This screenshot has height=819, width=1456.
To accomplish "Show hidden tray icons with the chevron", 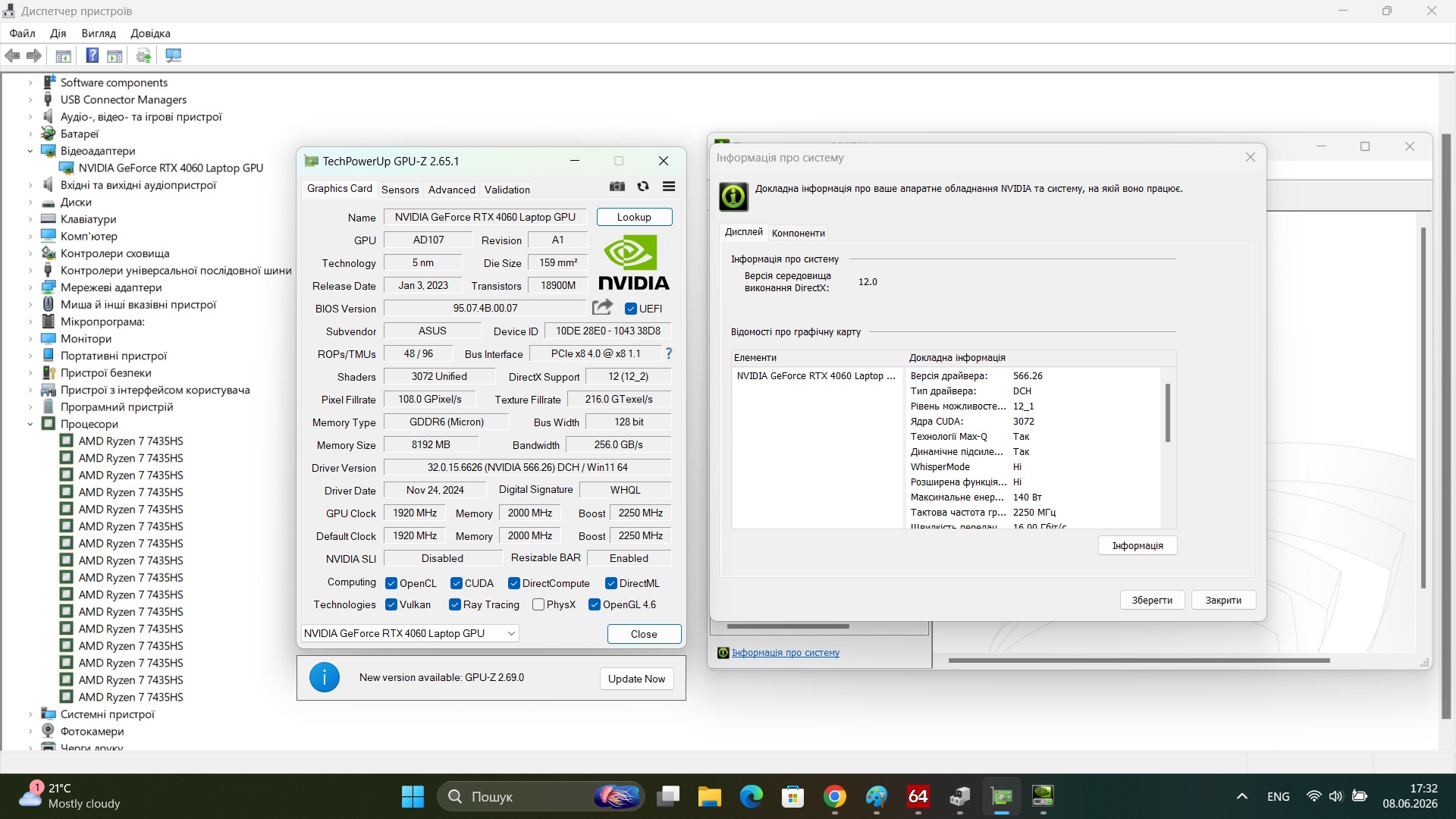I will click(x=1242, y=796).
